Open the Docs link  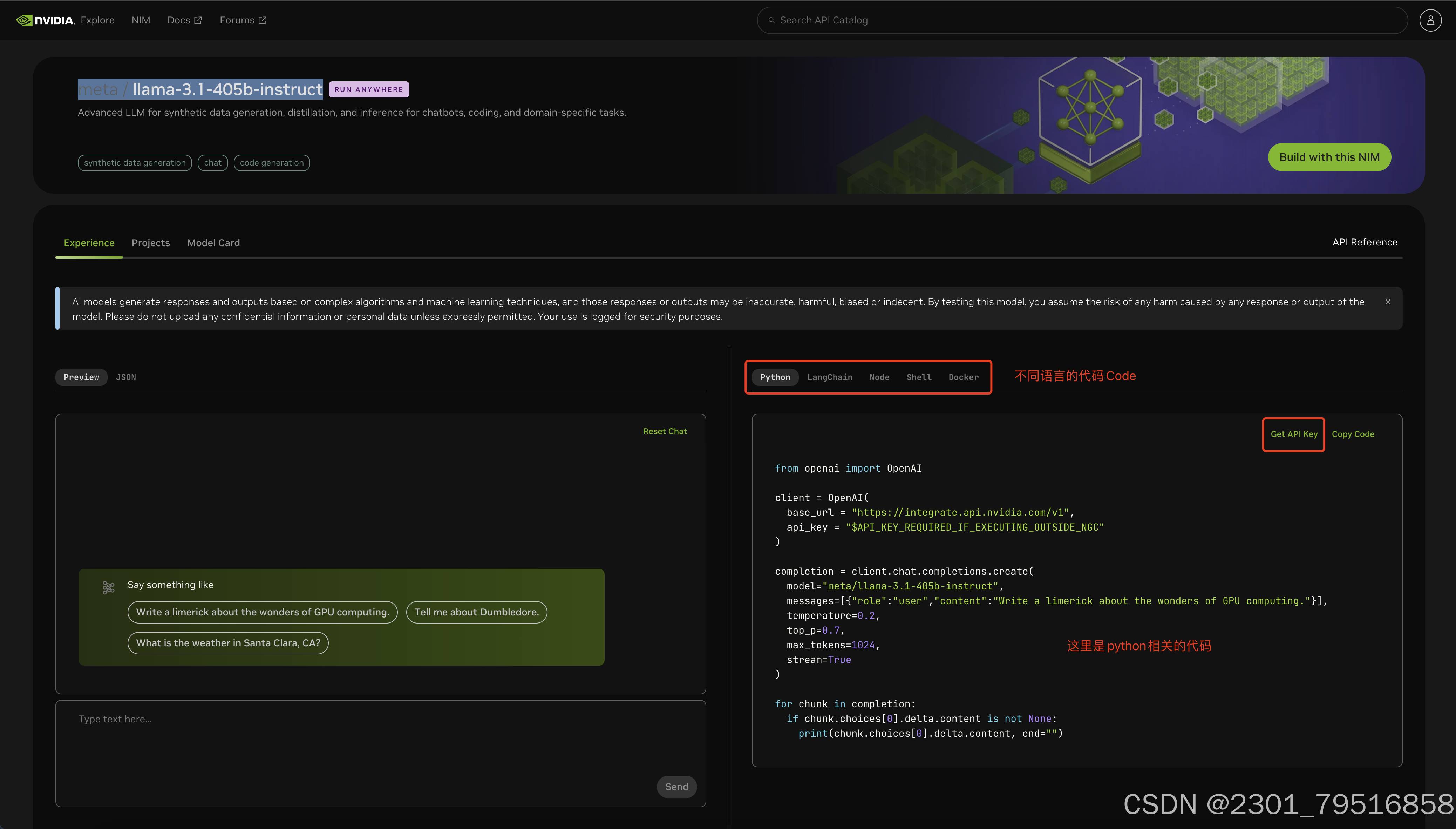[x=184, y=20]
